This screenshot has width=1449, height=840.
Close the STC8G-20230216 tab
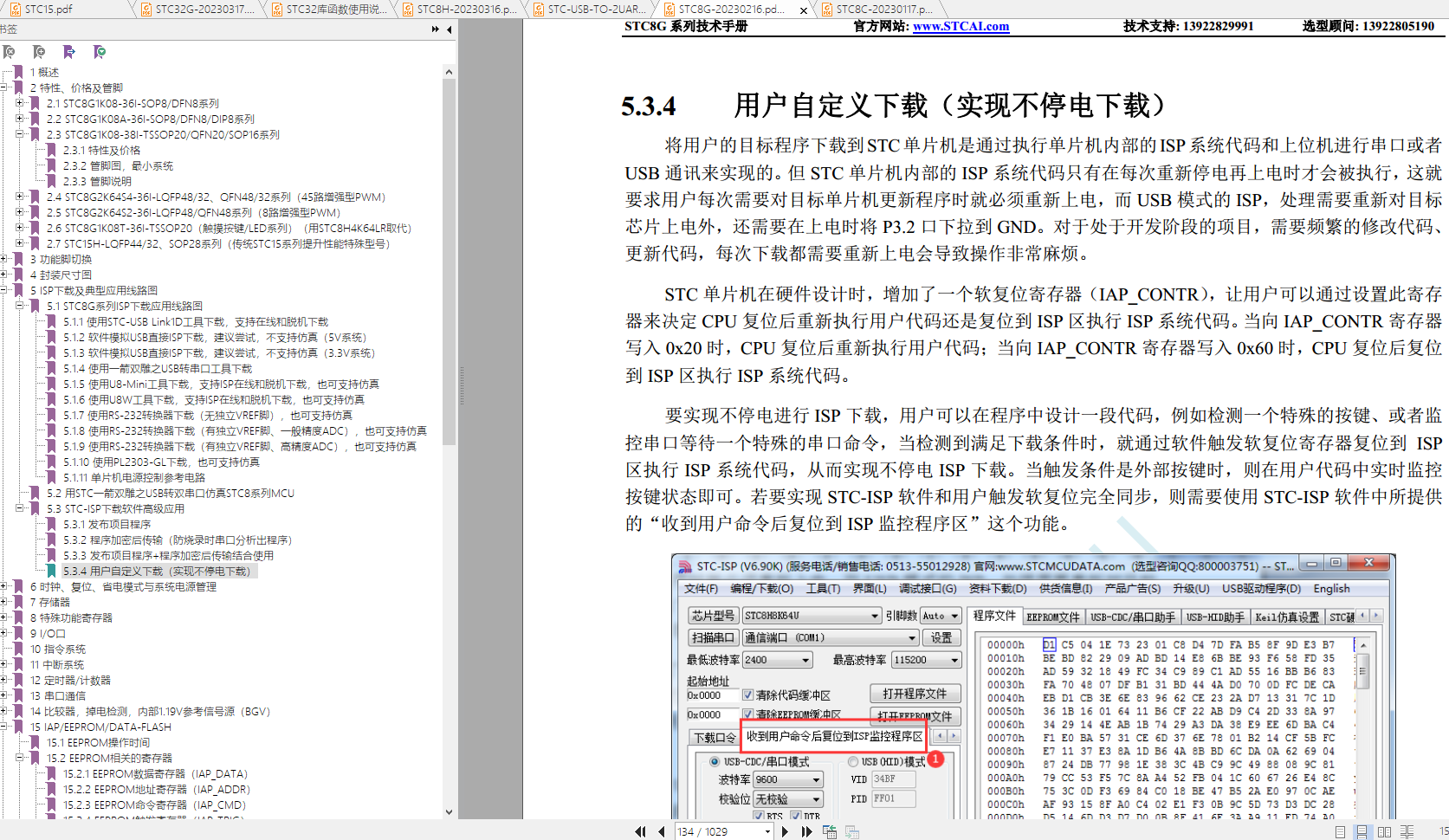(x=803, y=10)
